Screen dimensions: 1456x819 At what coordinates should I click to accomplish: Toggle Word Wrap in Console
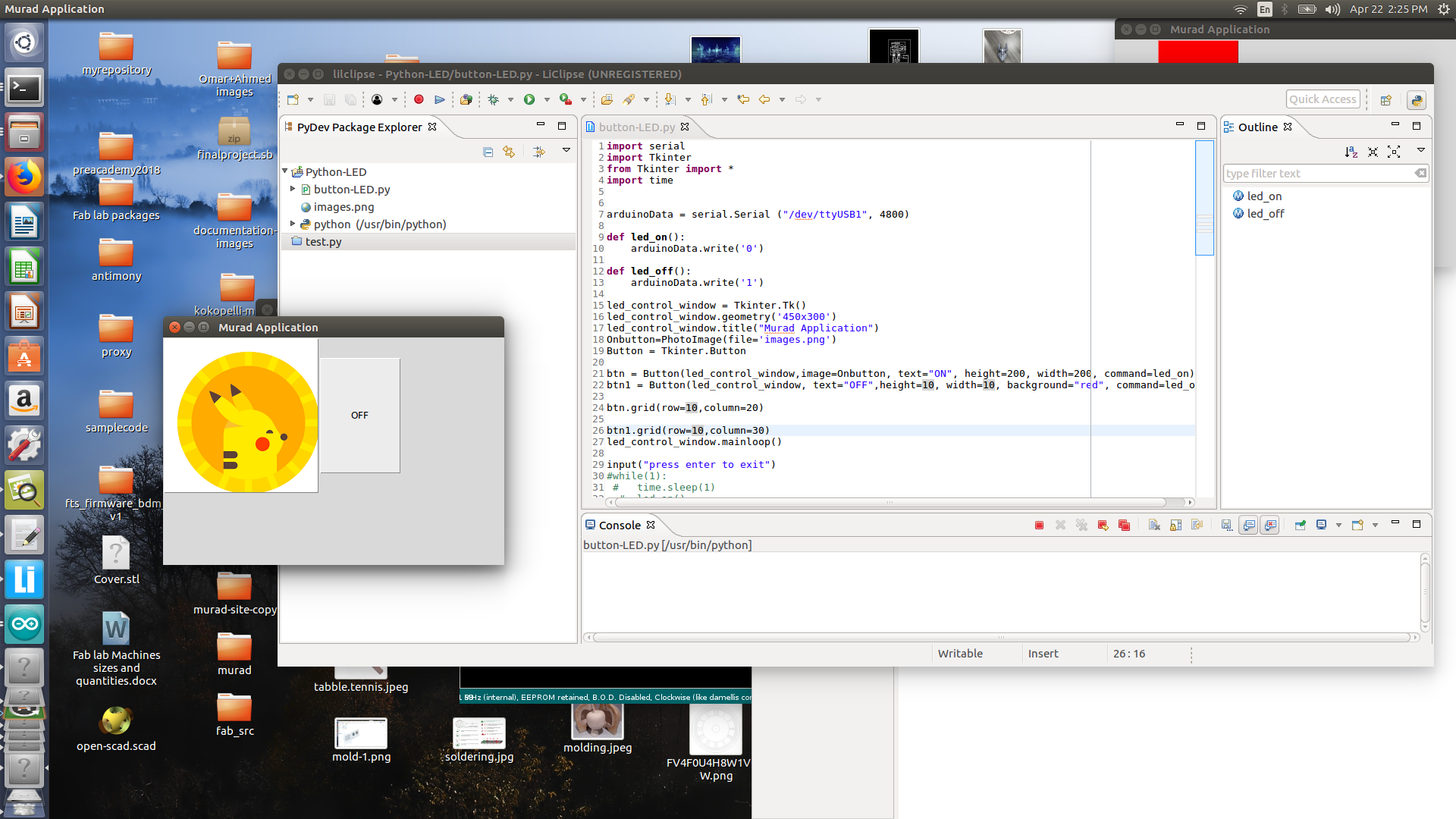pos(1197,525)
